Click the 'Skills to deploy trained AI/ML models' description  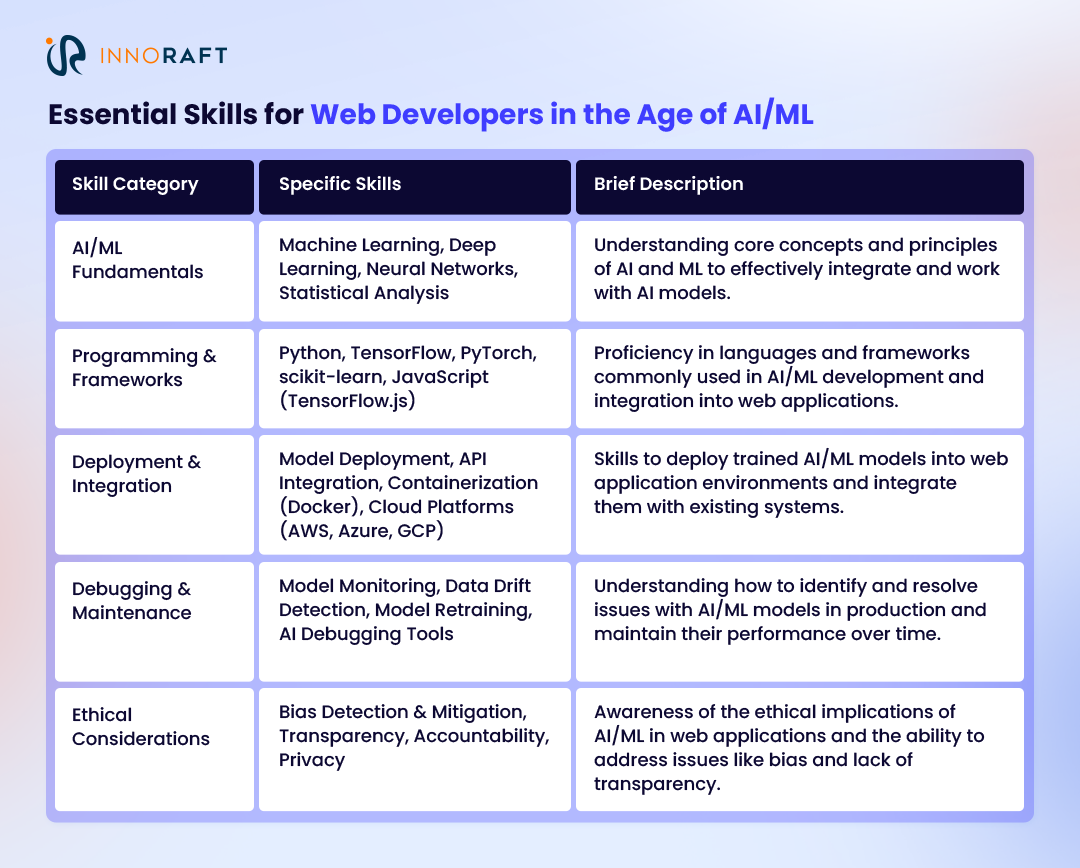pyautogui.click(x=800, y=495)
